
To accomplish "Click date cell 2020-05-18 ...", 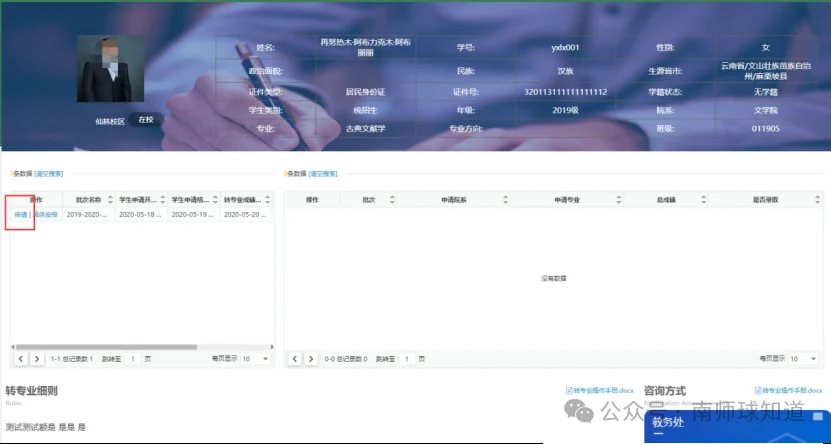I will 140,215.
